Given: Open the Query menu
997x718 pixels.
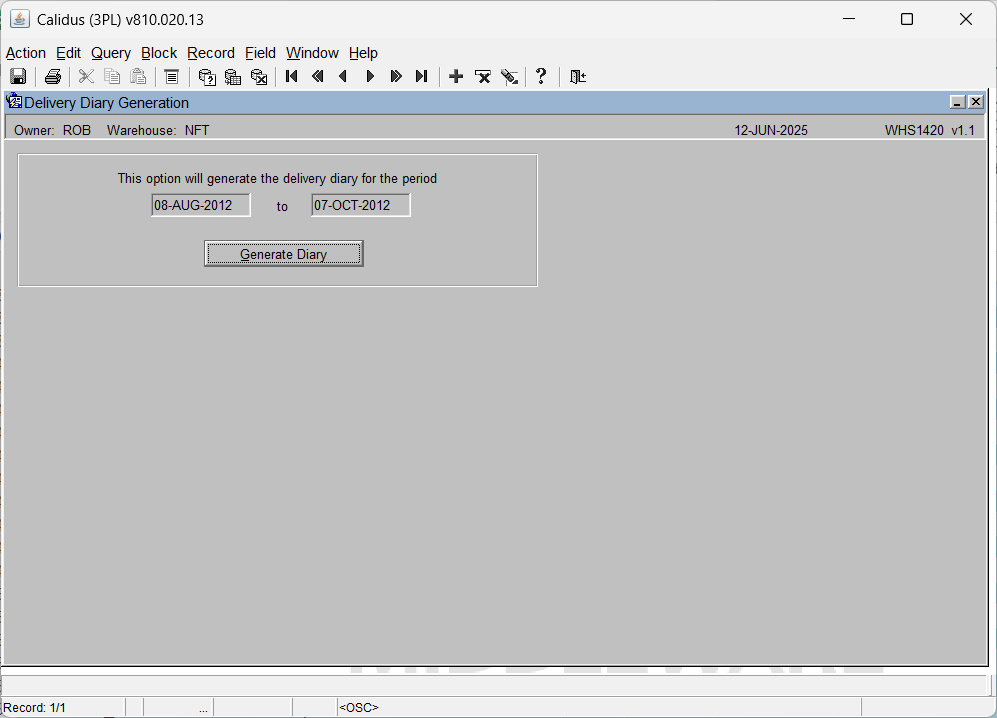Looking at the screenshot, I should [x=111, y=53].
